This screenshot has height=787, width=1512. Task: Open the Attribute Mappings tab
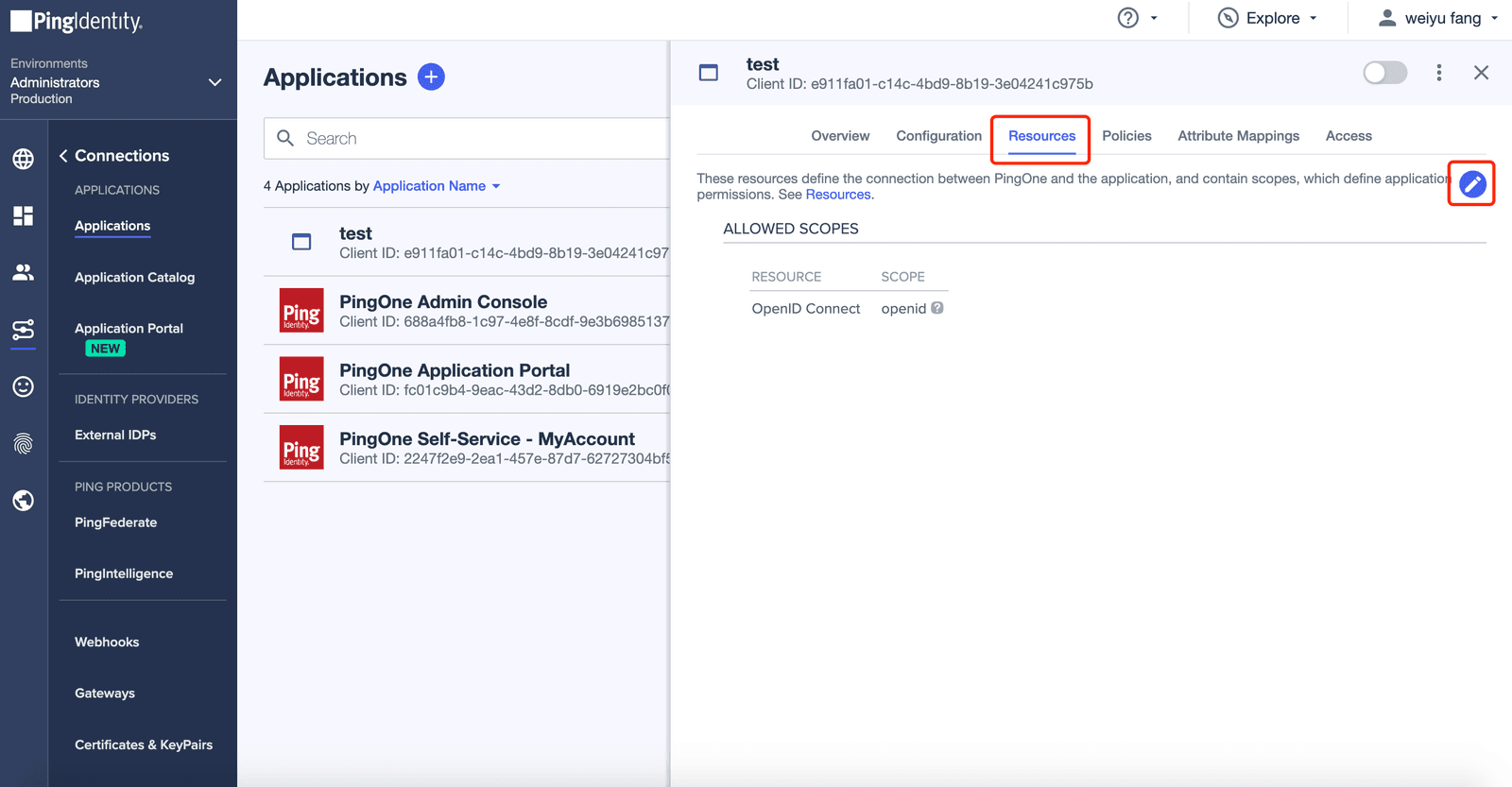(x=1238, y=136)
